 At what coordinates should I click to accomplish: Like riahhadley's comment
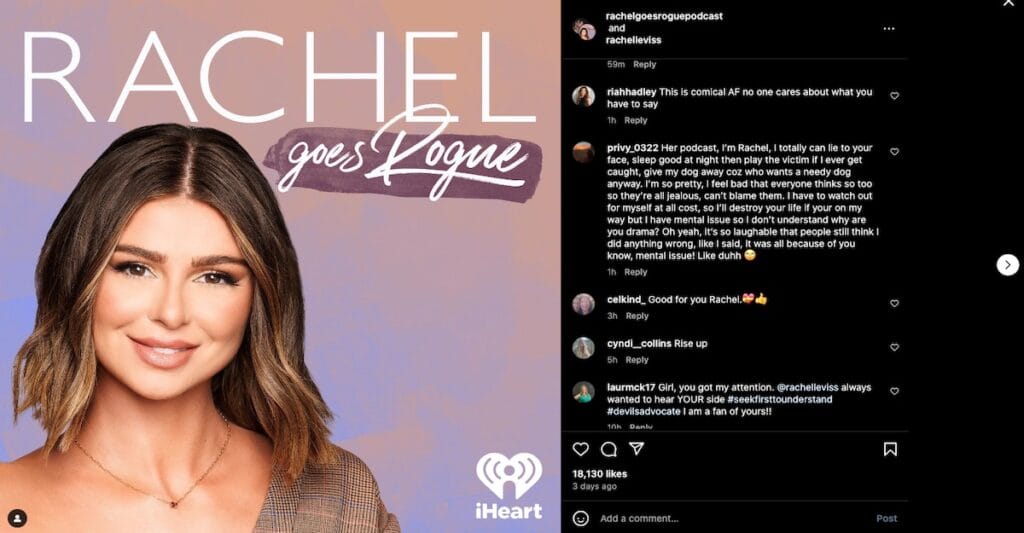895,95
